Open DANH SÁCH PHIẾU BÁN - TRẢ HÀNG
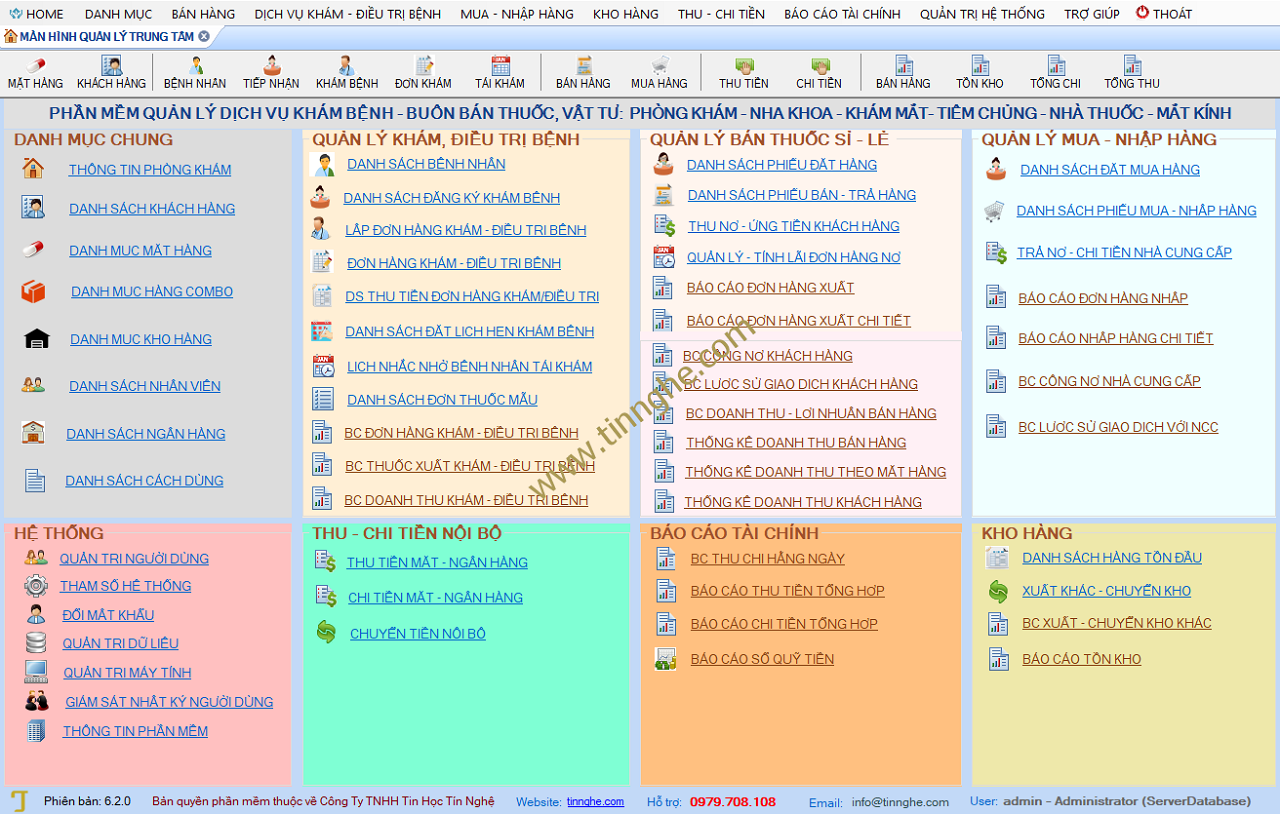 pos(802,195)
